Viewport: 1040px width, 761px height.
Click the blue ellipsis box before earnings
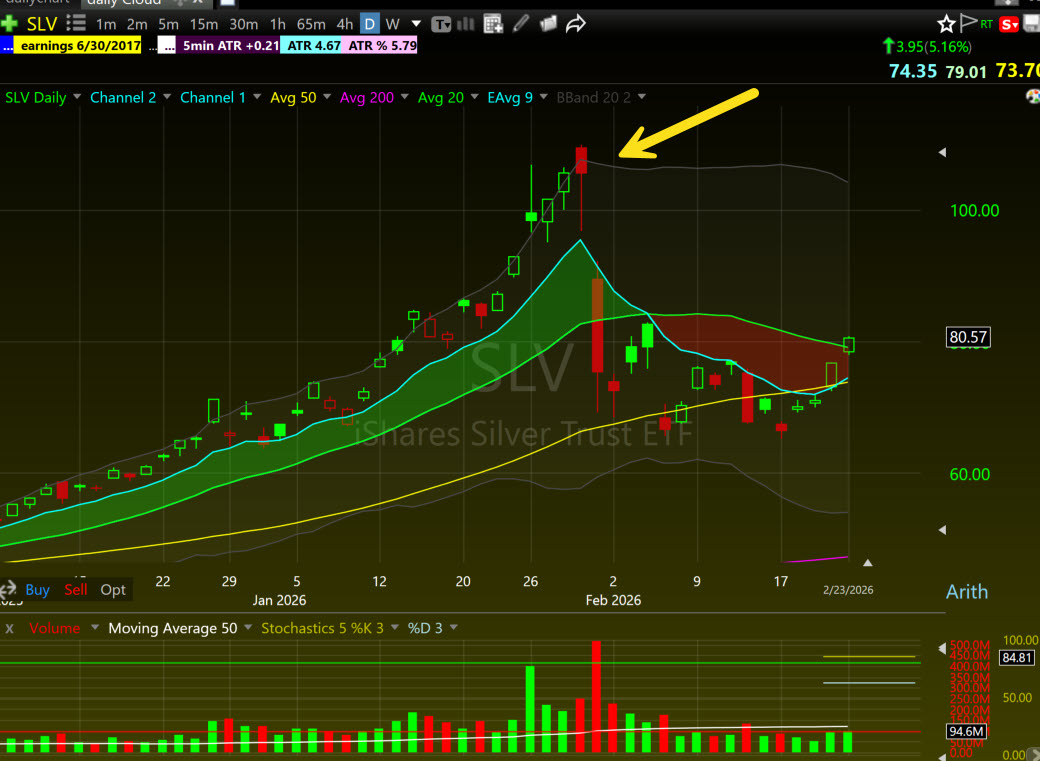[x=7, y=46]
